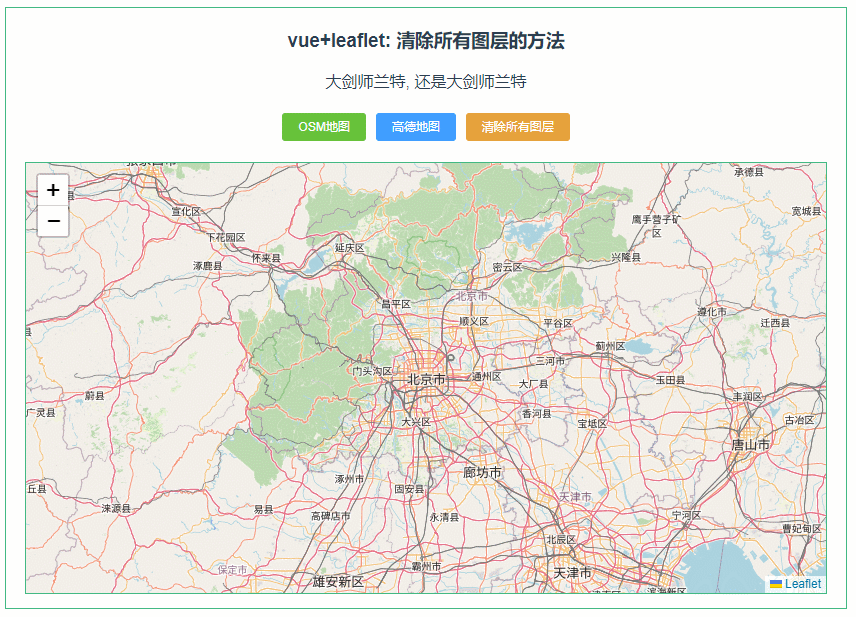Click 古冶区 label on the map
The width and height of the screenshot is (856, 617).
(x=799, y=420)
